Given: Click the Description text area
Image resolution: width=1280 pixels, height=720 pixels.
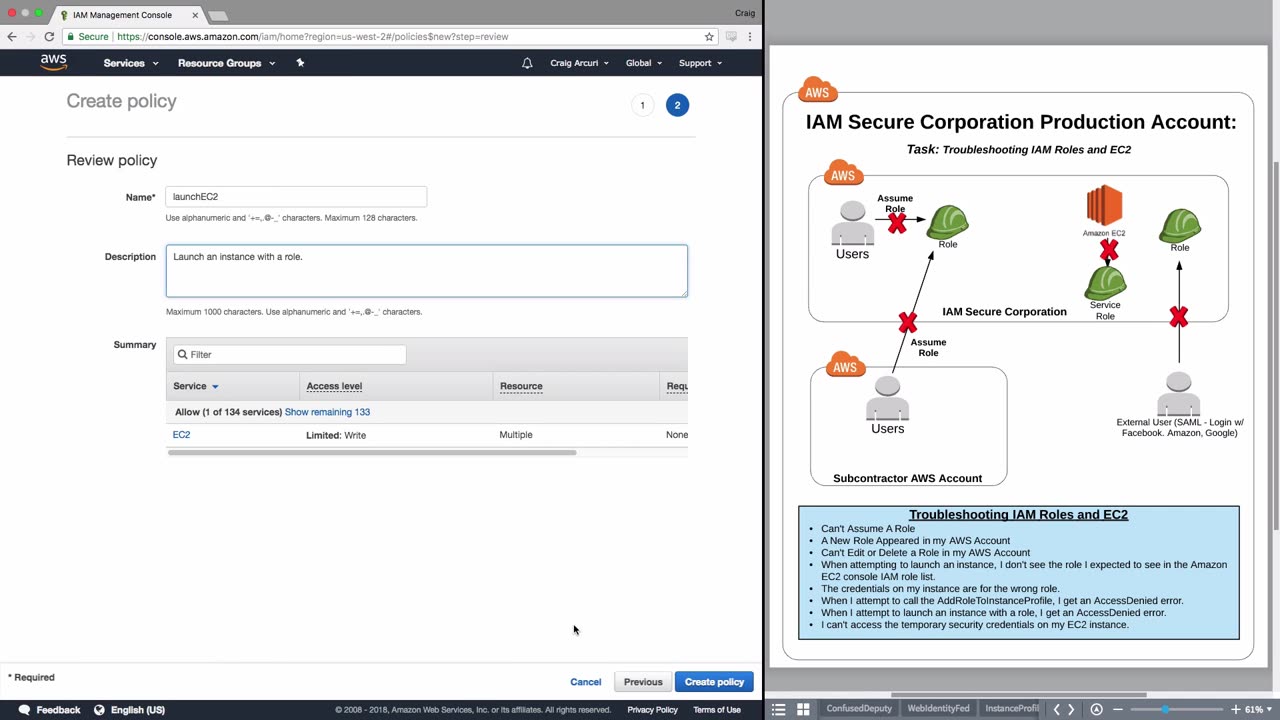Looking at the screenshot, I should click(x=427, y=271).
